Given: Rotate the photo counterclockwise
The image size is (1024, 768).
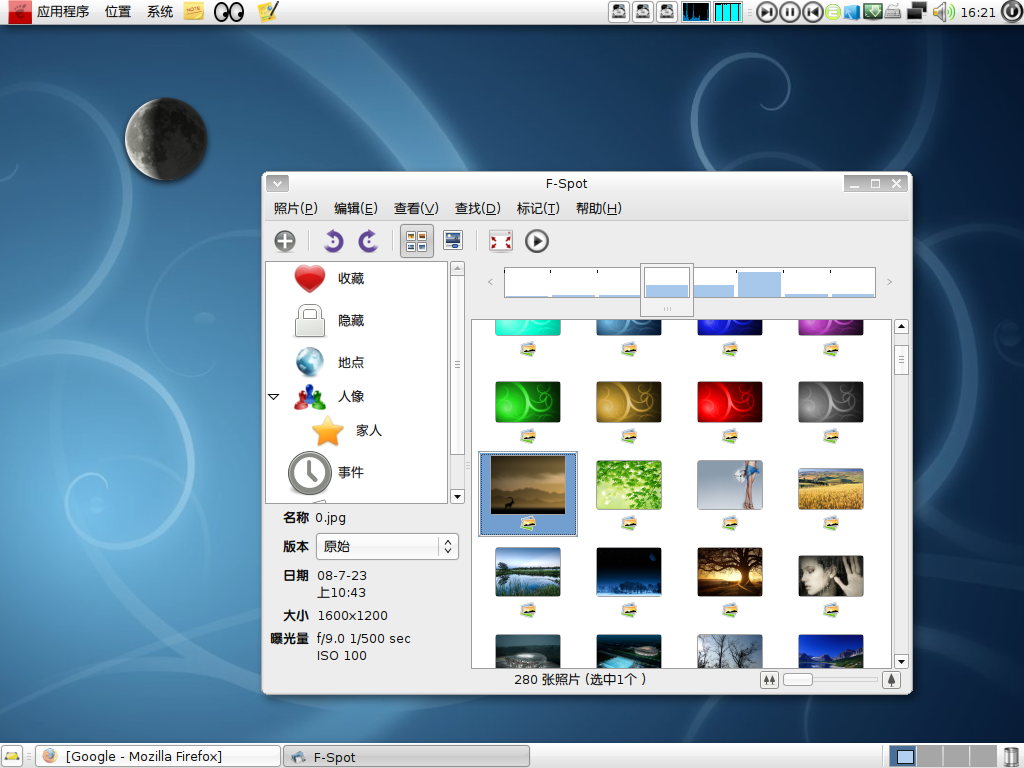Looking at the screenshot, I should [x=333, y=241].
